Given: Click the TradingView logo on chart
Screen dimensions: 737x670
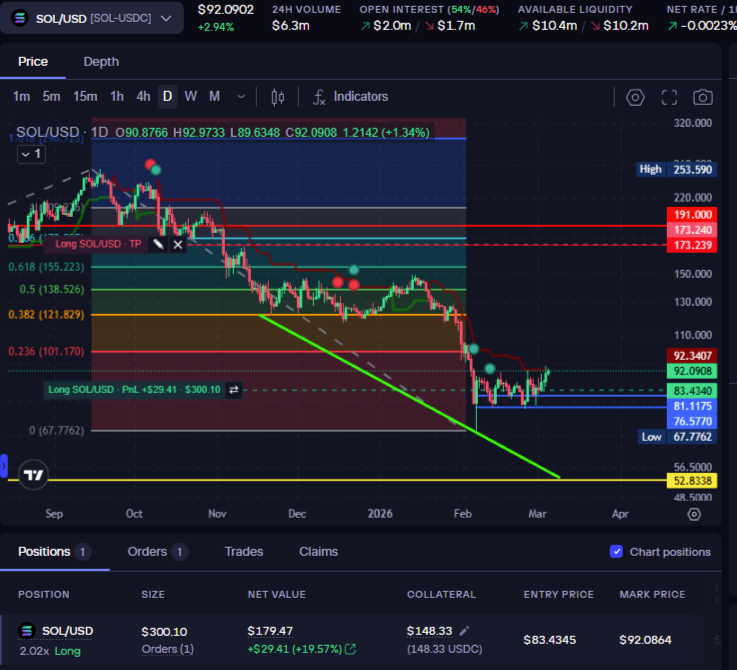Looking at the screenshot, I should (33, 475).
